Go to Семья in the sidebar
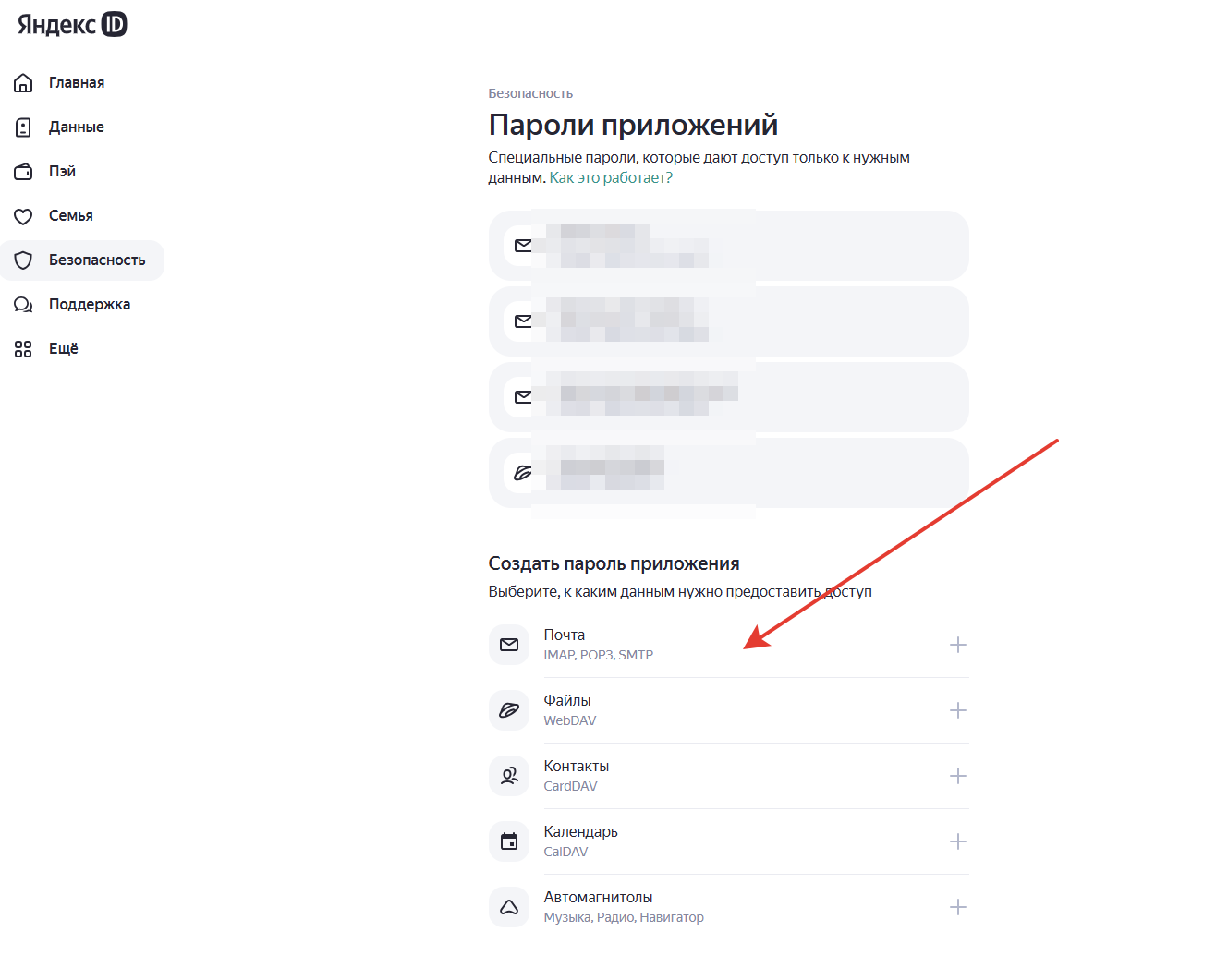This screenshot has height=980, width=1228. pos(70,216)
